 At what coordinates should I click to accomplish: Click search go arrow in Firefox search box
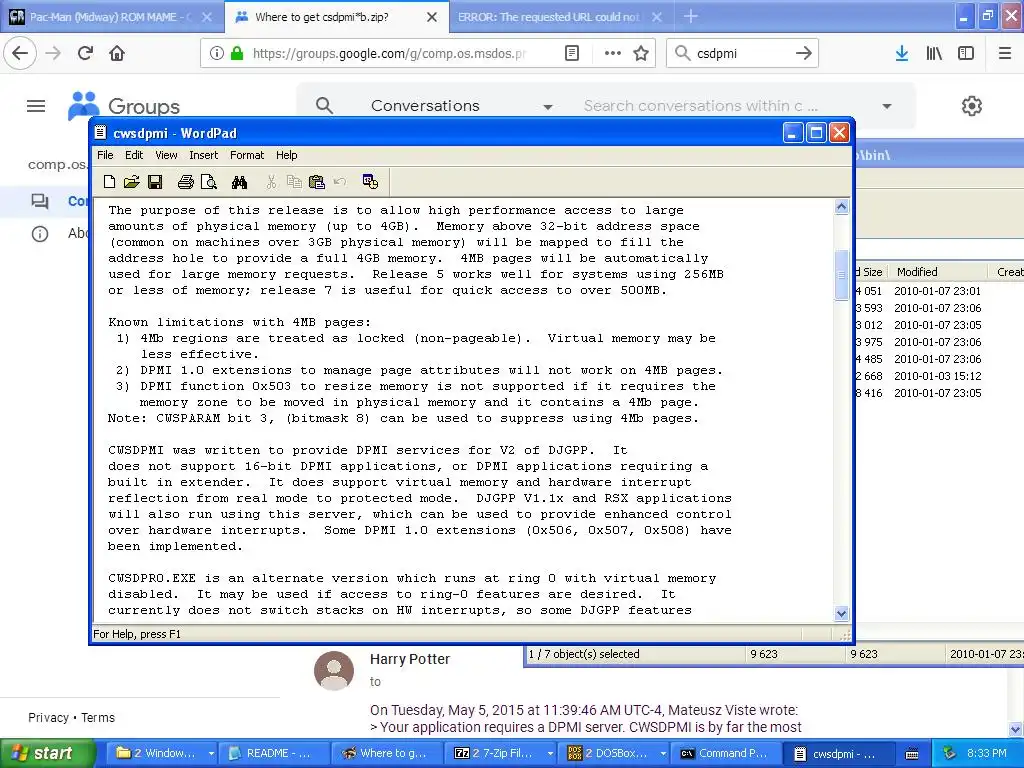pos(804,53)
